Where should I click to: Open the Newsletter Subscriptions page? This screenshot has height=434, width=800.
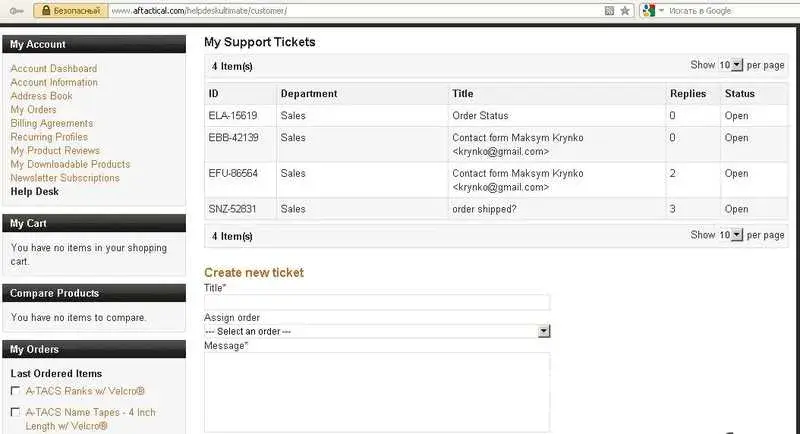65,178
